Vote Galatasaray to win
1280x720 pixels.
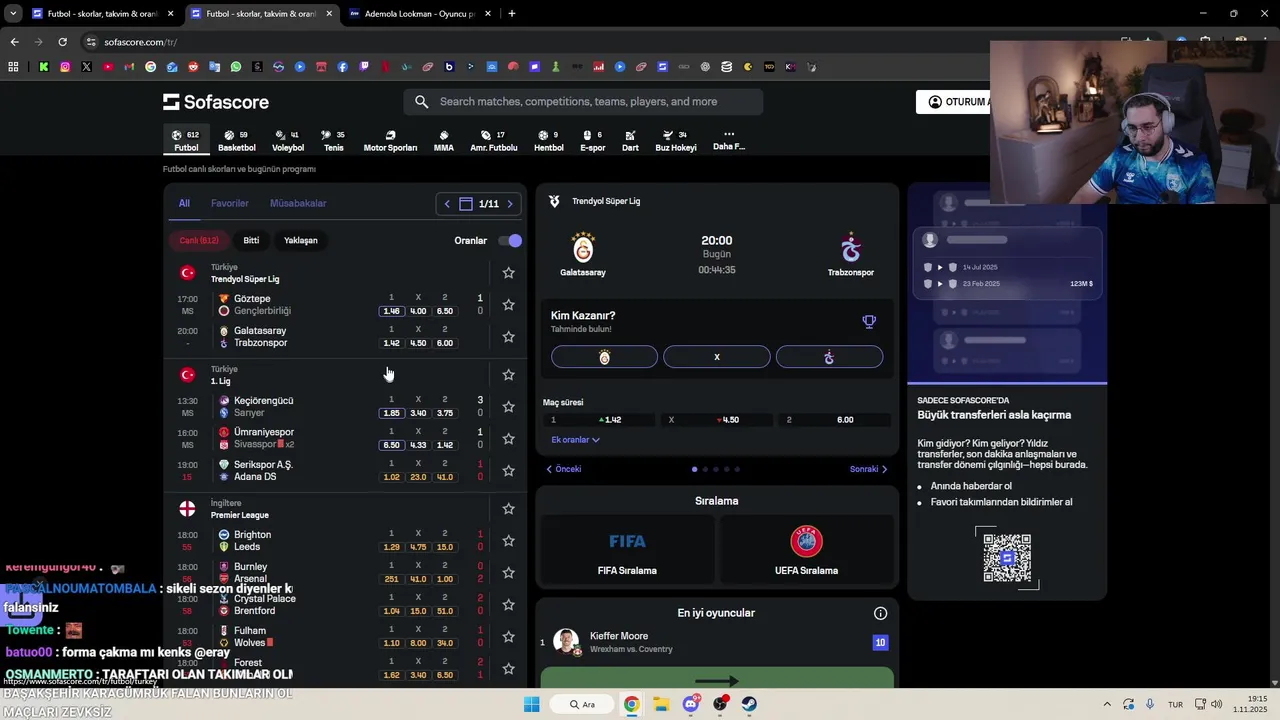pyautogui.click(x=604, y=357)
